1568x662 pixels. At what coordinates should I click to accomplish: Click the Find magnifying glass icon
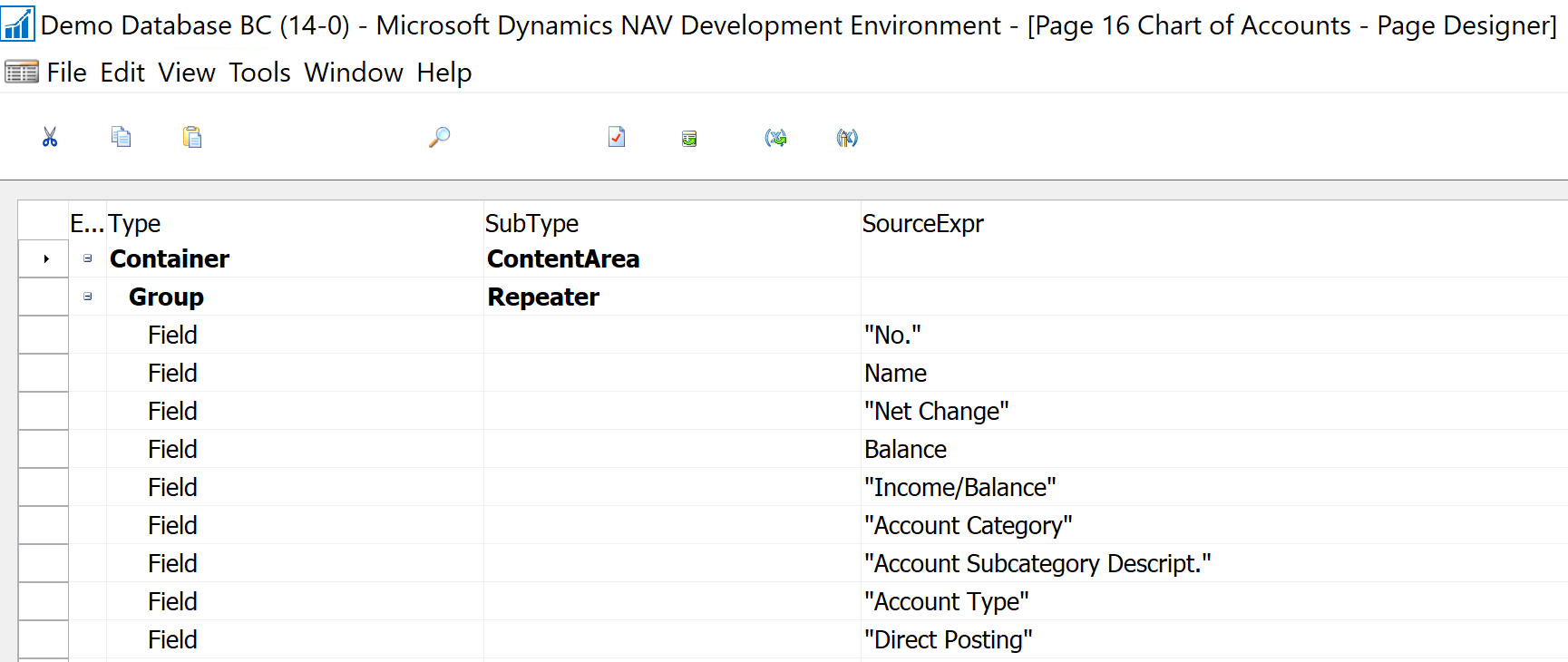[x=440, y=137]
